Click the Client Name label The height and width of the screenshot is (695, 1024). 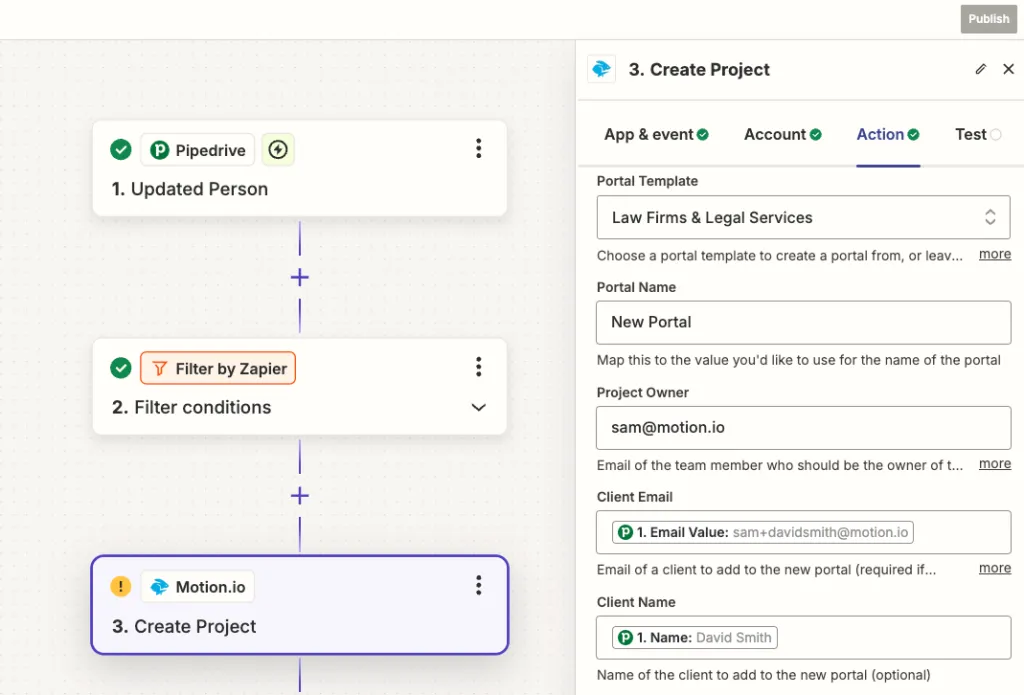pos(636,602)
